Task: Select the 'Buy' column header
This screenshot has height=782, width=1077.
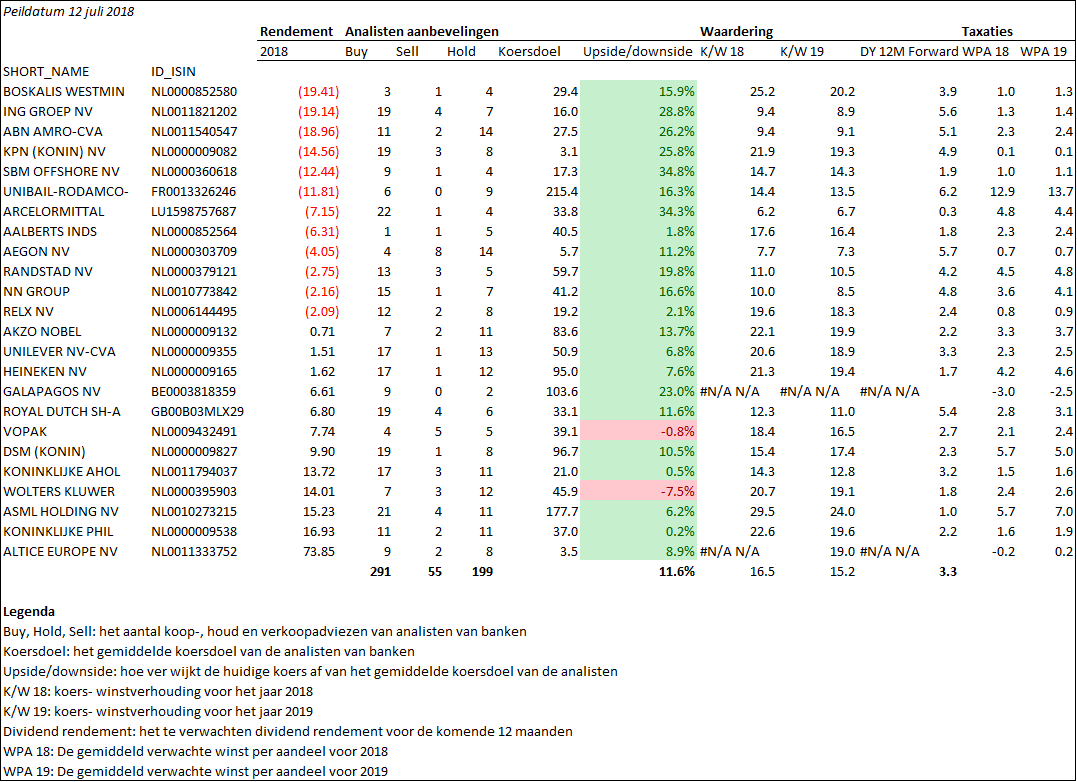Action: [x=356, y=51]
